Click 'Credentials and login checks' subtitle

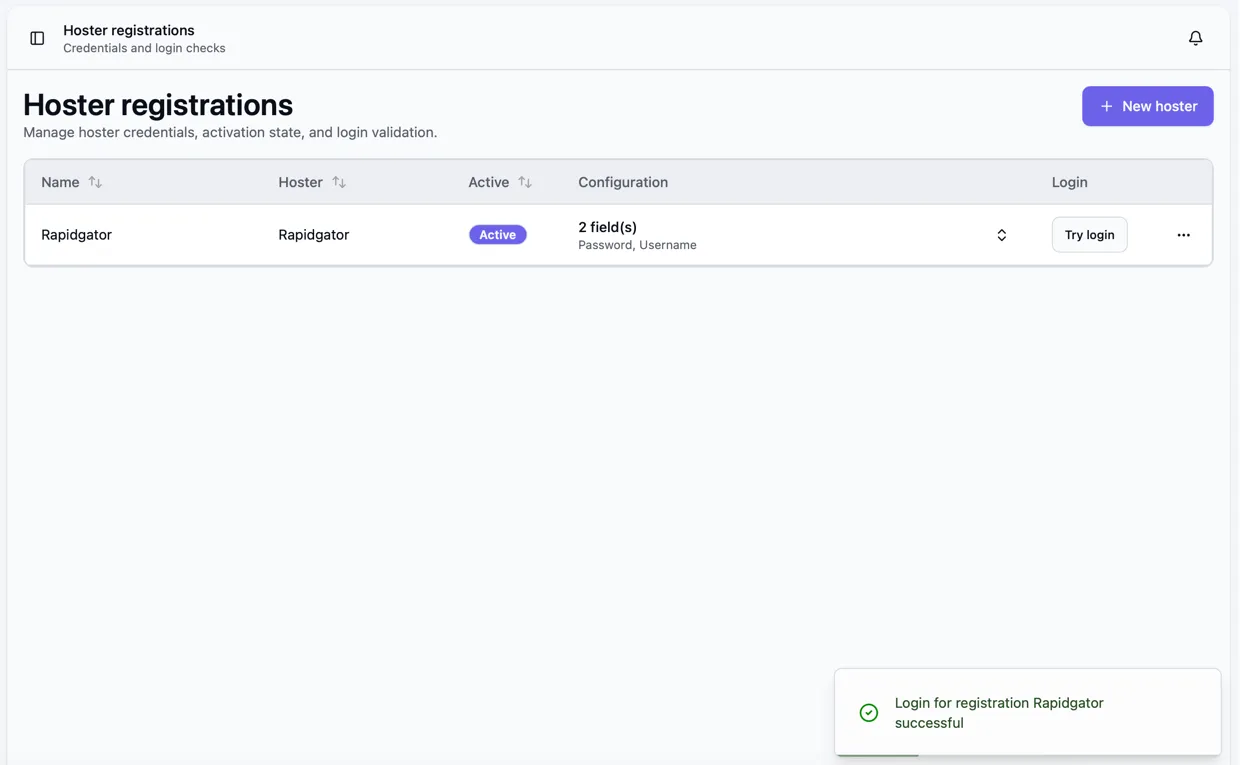144,48
